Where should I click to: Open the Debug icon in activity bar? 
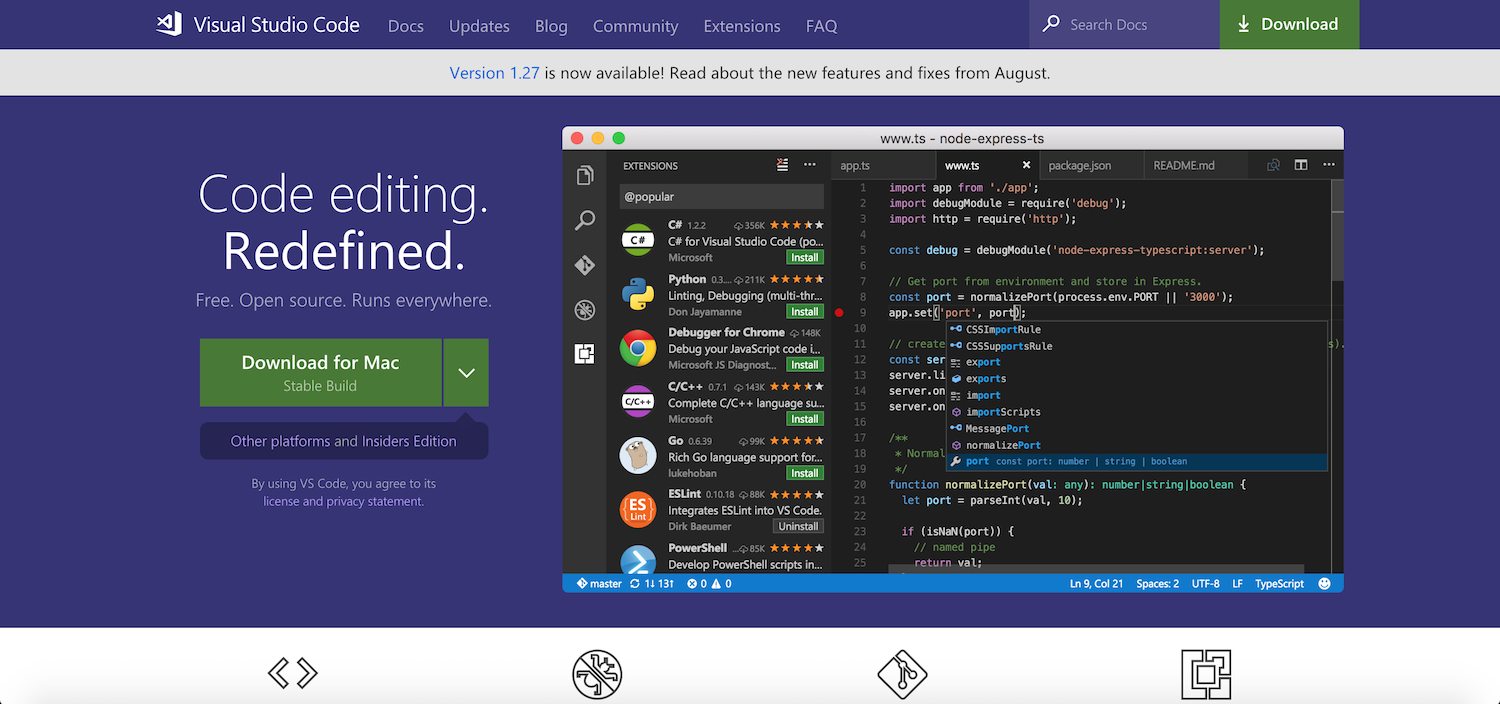(x=585, y=310)
